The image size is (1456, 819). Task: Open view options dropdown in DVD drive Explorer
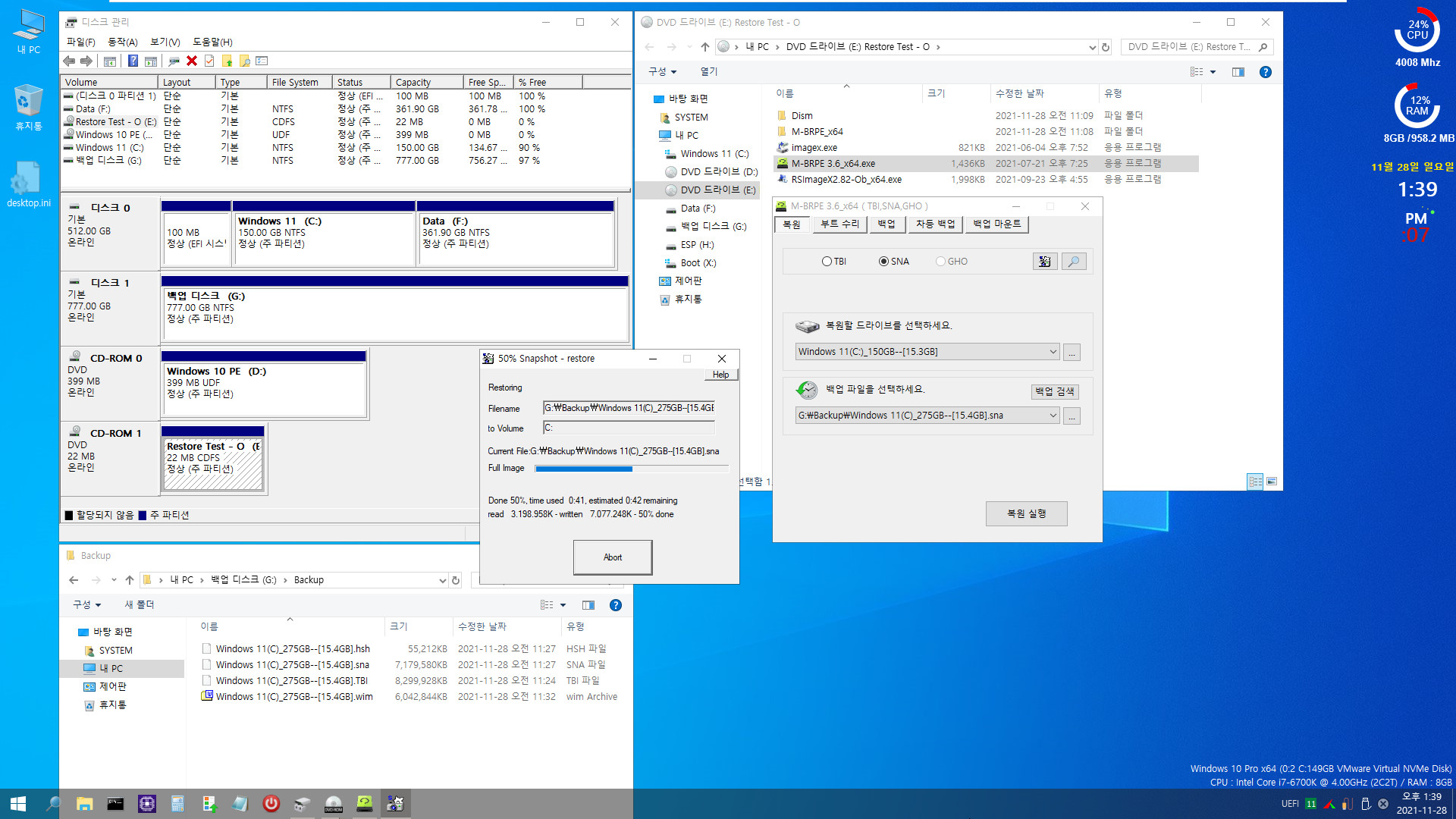coord(1213,72)
